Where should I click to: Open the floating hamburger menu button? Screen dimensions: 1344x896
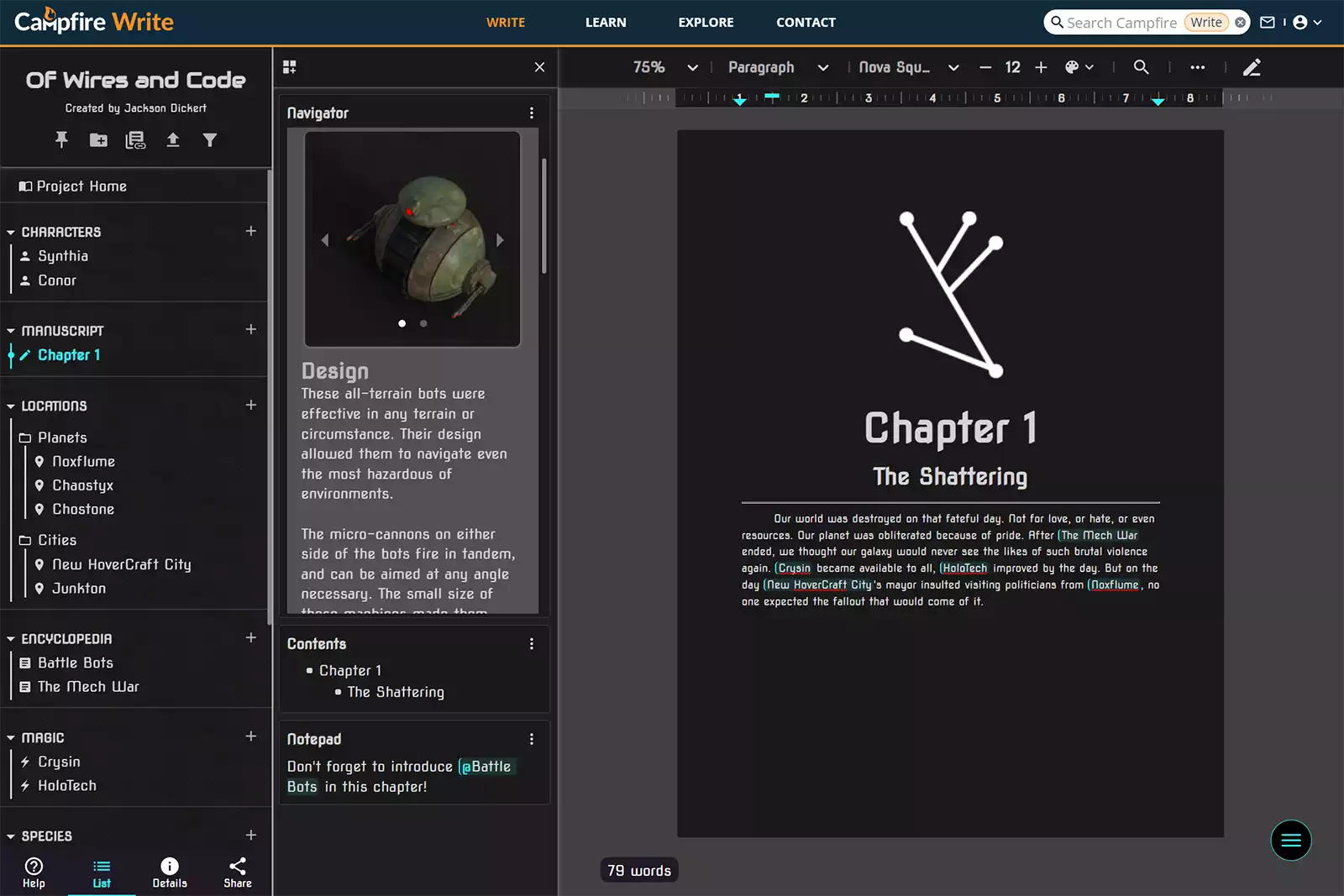[1291, 840]
